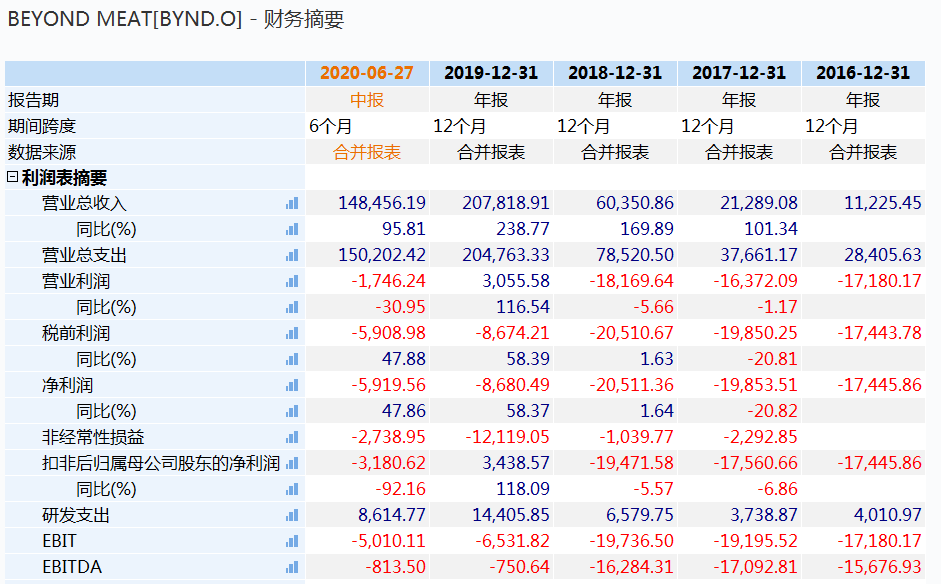The height and width of the screenshot is (584, 941).
Task: Click R&D value 14,405.85
Action: [x=511, y=514]
